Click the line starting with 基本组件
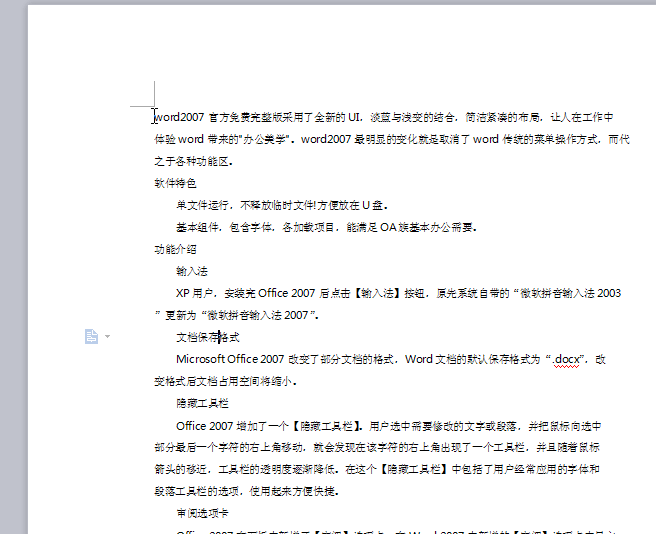Image resolution: width=656 pixels, height=534 pixels. [325, 227]
